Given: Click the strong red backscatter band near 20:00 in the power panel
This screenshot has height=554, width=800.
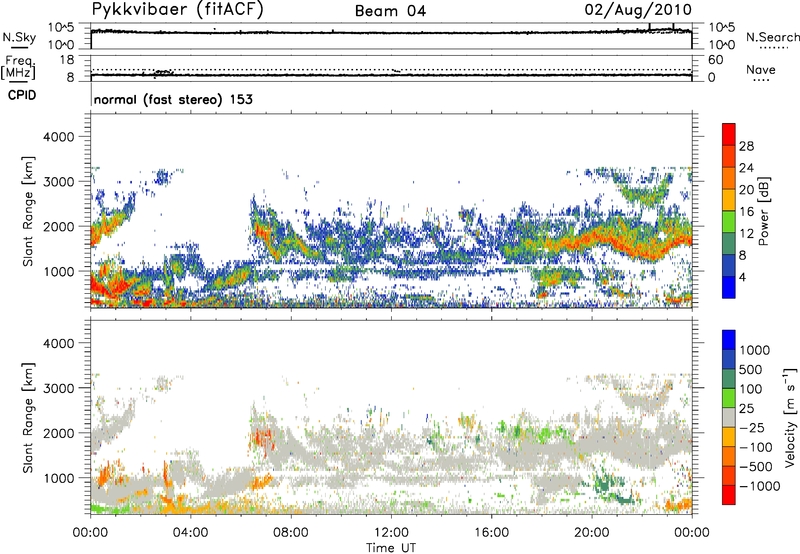Looking at the screenshot, I should coord(592,236).
